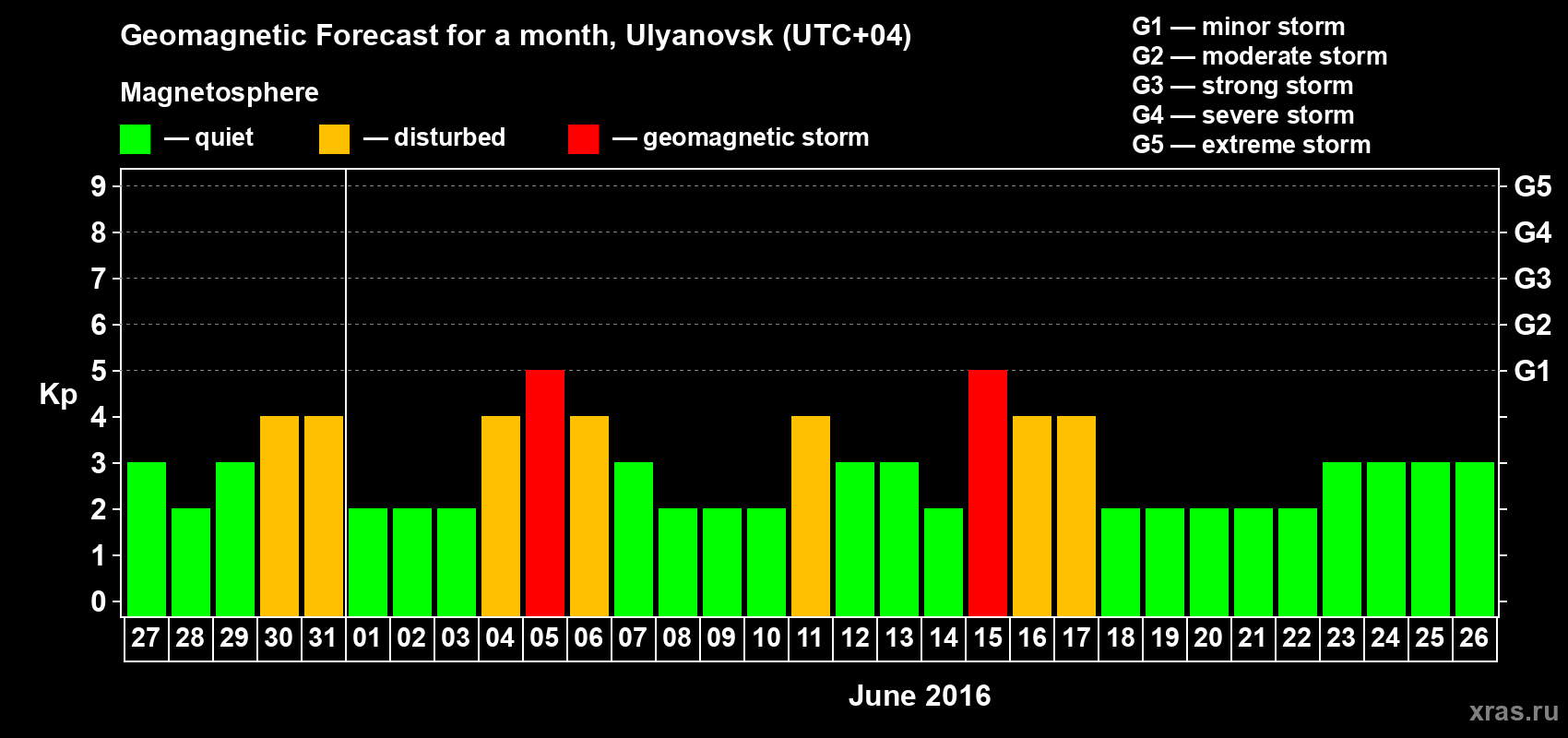Screen dimensions: 1568x738
Task: Click 'G3 — strong storm' legend line
Action: 1242,86
